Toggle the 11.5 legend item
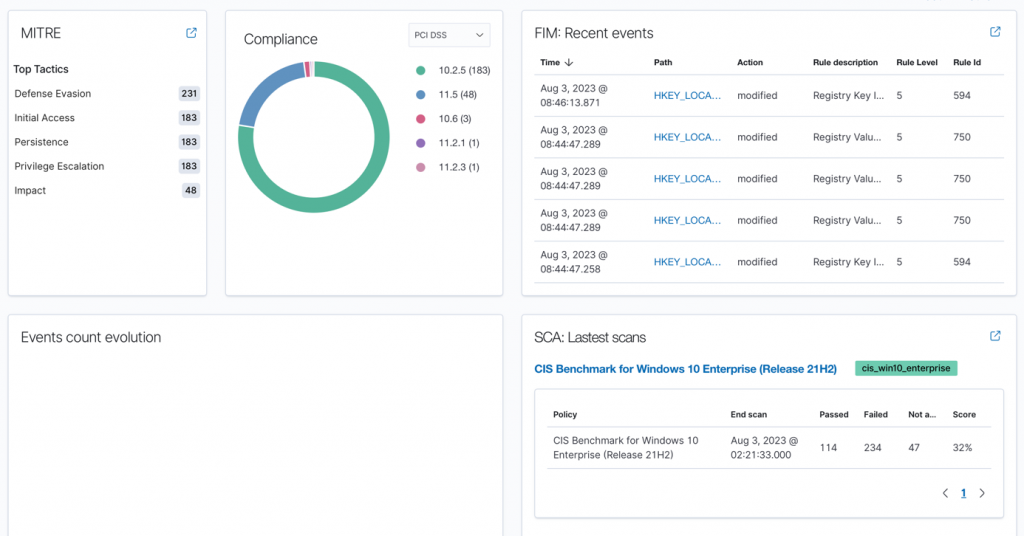 pos(457,95)
